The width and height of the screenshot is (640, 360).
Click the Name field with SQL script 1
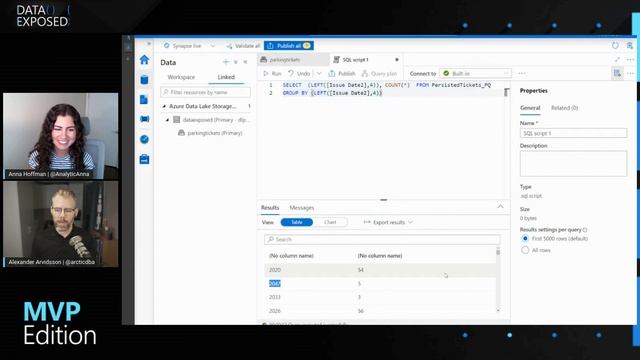[x=573, y=133]
